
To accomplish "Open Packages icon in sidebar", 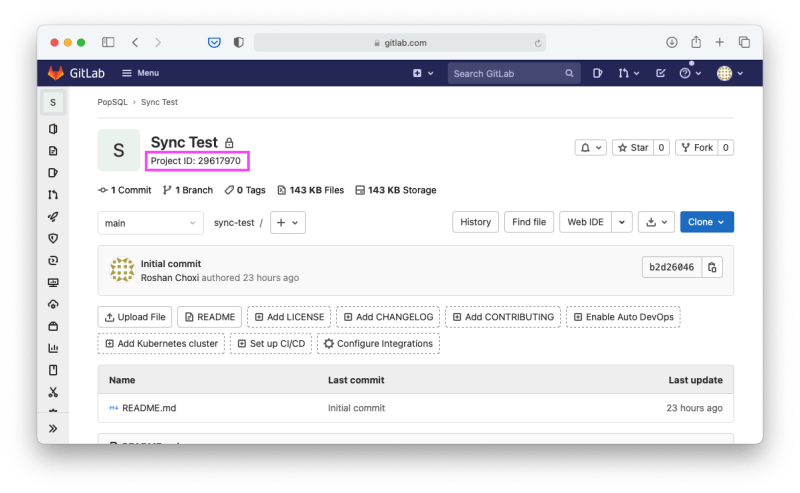I will [53, 326].
